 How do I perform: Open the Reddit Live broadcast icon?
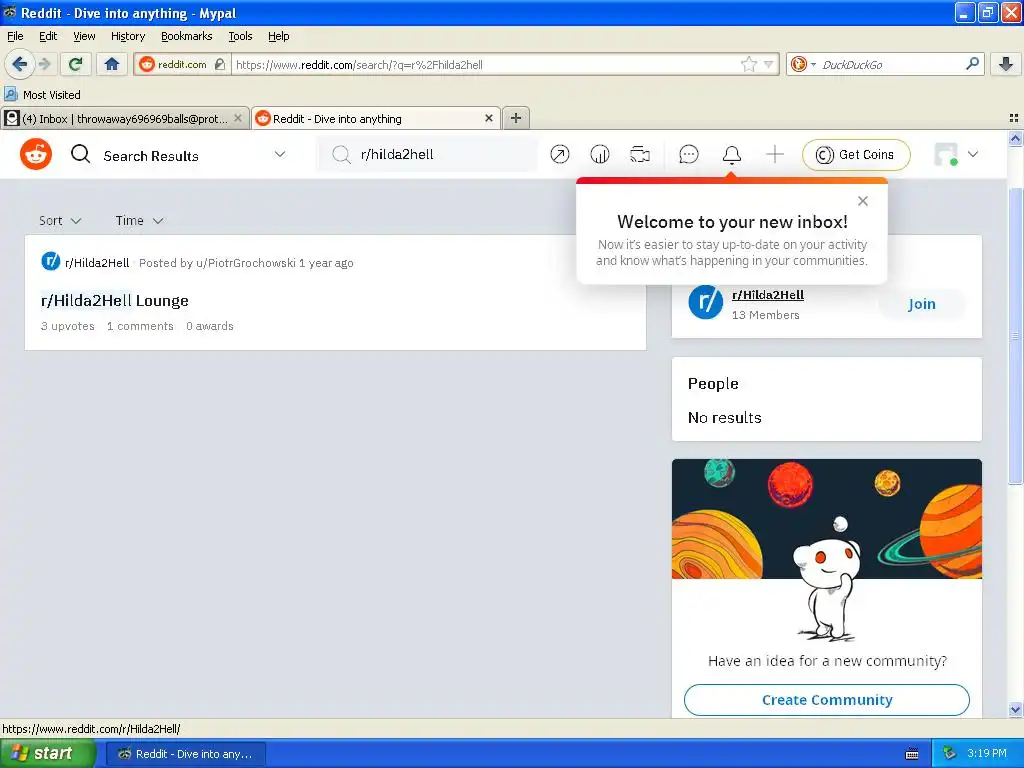click(640, 155)
